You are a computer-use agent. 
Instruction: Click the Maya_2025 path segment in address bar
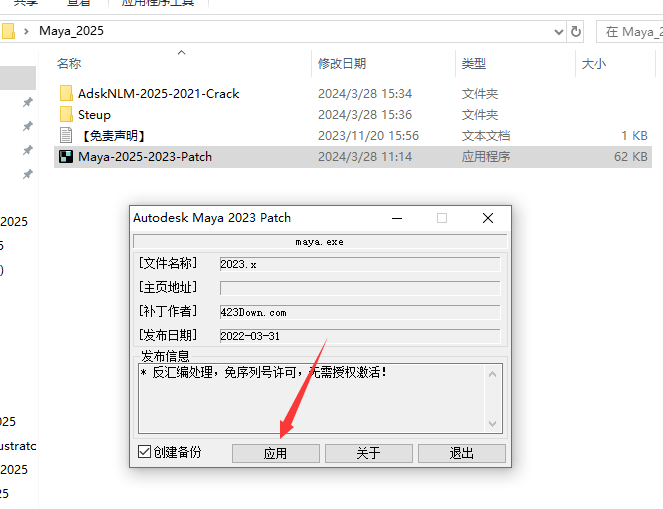pyautogui.click(x=71, y=31)
